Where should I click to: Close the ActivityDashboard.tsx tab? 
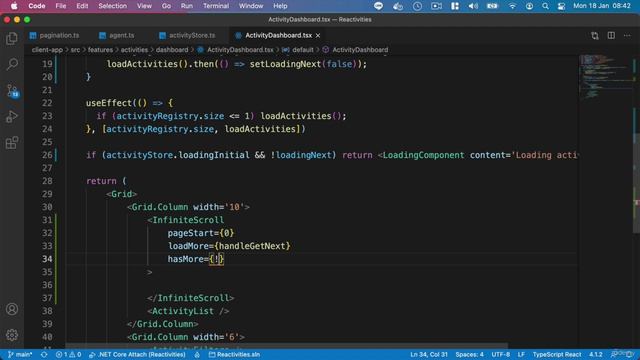tap(318, 36)
